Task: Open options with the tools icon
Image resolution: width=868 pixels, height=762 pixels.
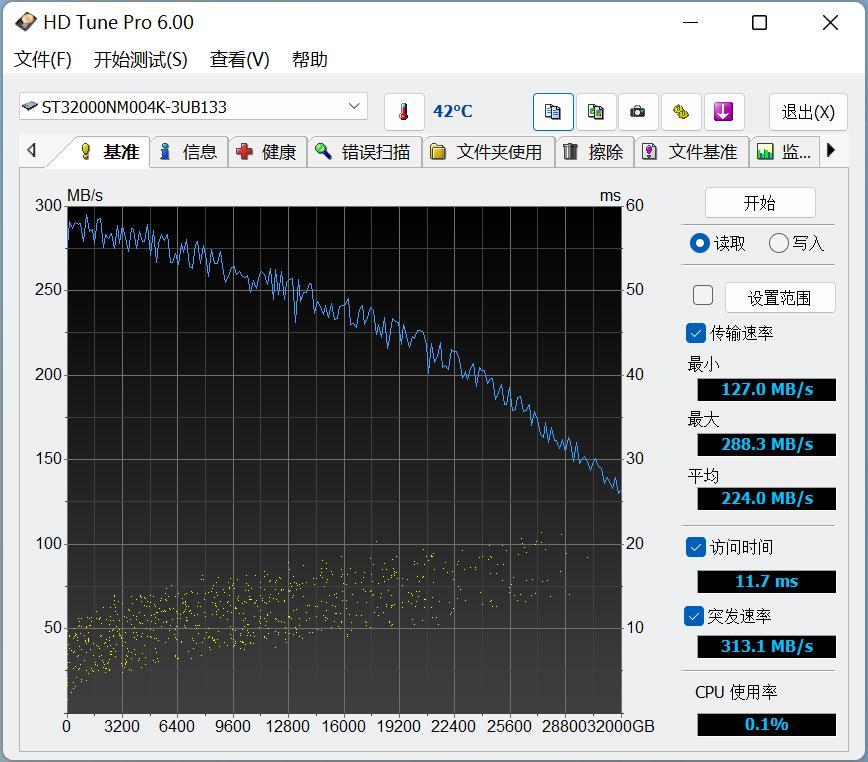Action: coord(681,112)
